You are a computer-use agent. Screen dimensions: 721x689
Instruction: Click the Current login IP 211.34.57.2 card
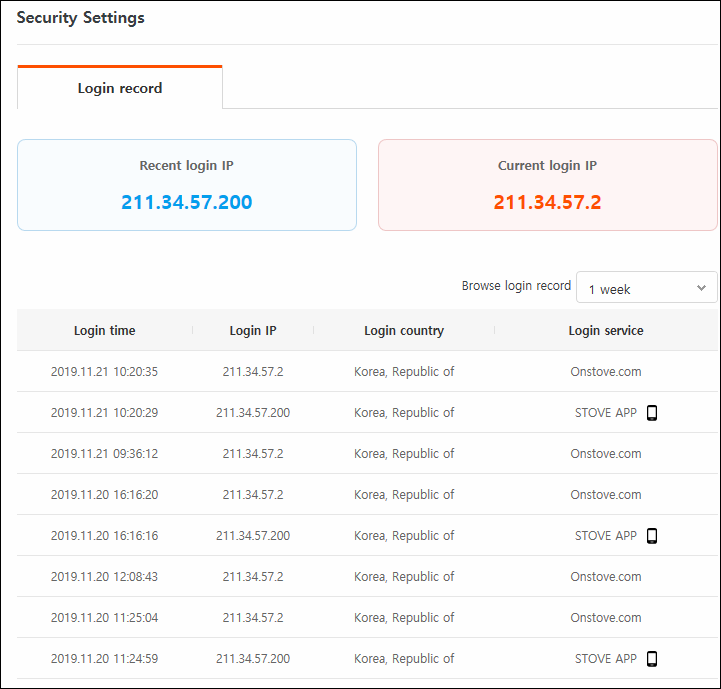[x=548, y=185]
